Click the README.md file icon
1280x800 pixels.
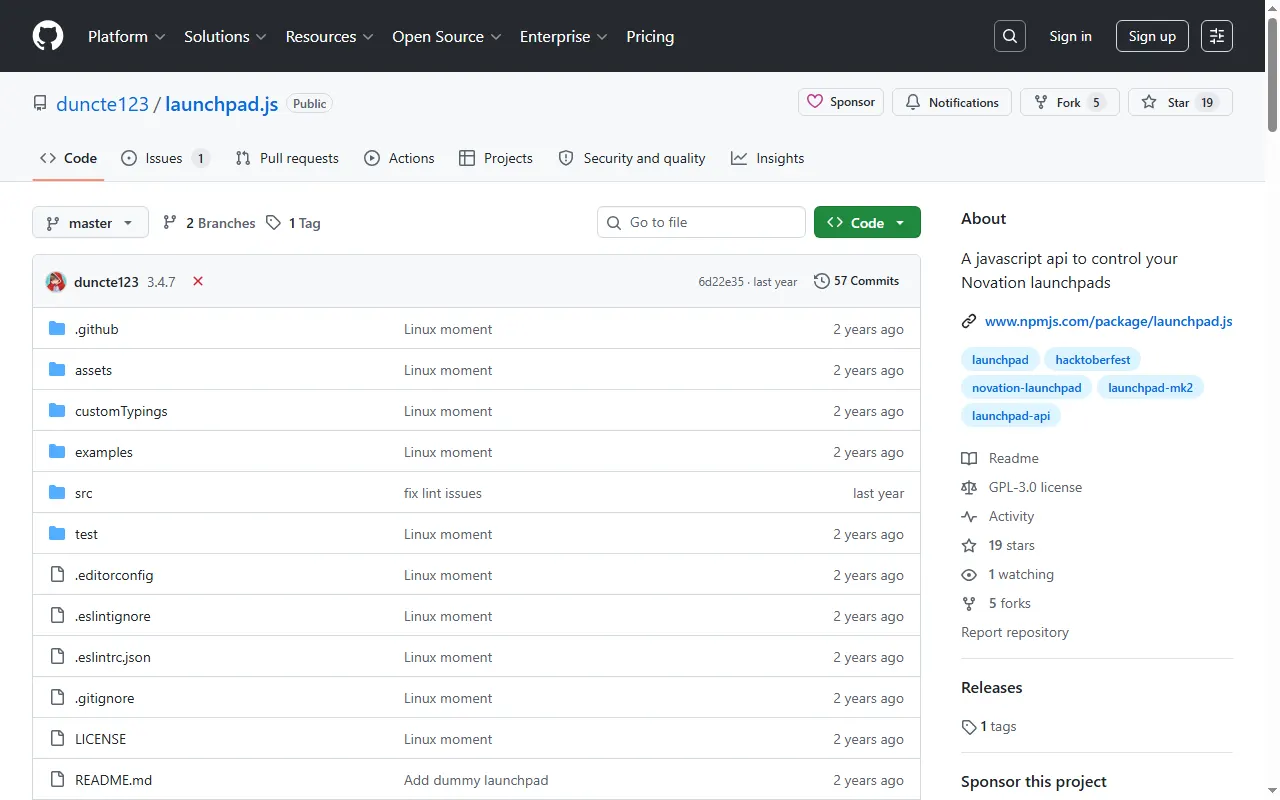(x=57, y=780)
